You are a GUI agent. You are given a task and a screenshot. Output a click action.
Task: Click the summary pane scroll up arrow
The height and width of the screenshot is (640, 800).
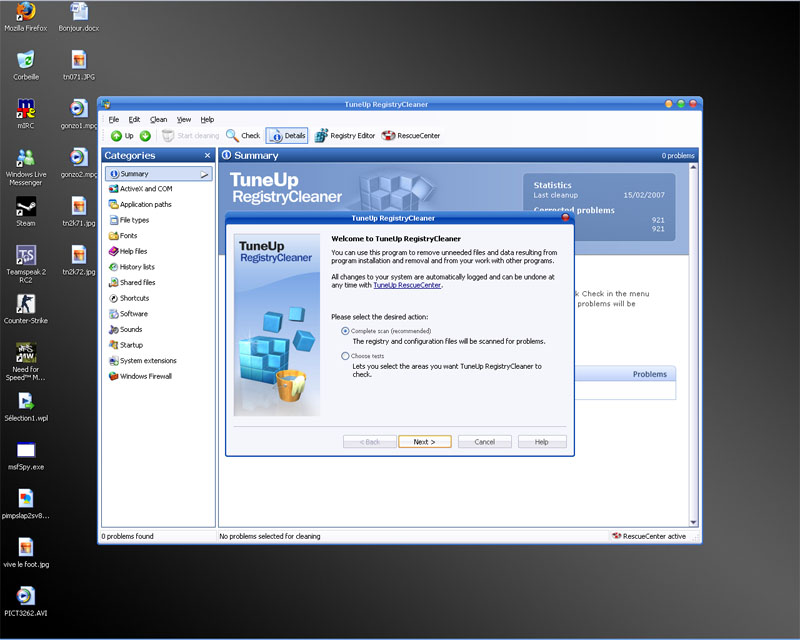coord(693,167)
